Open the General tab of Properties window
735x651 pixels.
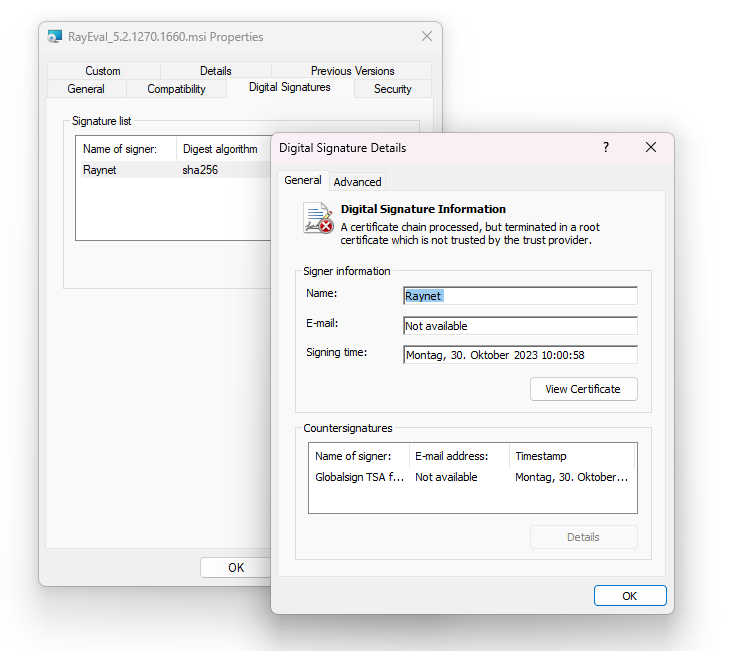86,89
